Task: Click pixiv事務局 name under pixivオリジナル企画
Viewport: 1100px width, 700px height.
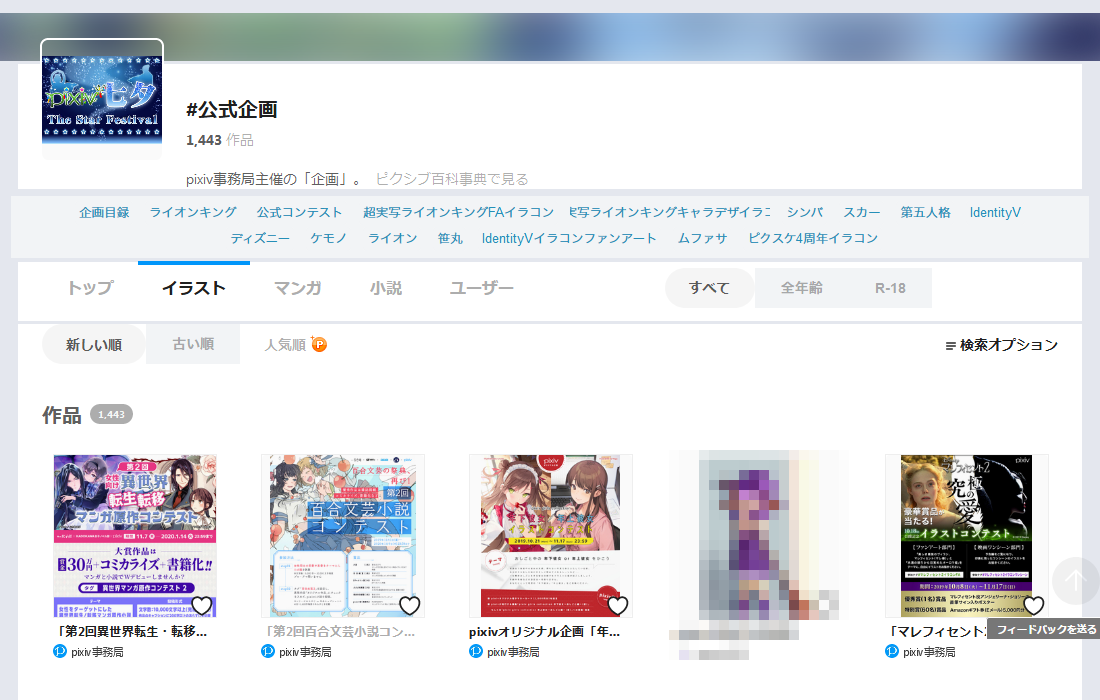Action: click(x=514, y=652)
